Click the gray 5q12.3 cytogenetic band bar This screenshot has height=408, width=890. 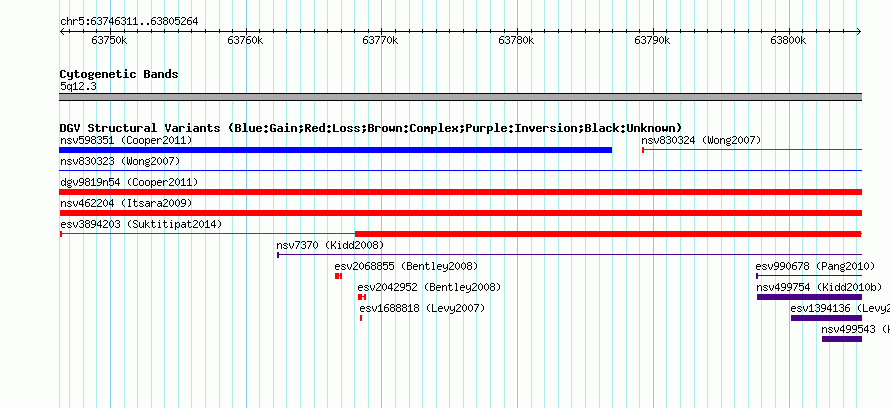[461, 97]
